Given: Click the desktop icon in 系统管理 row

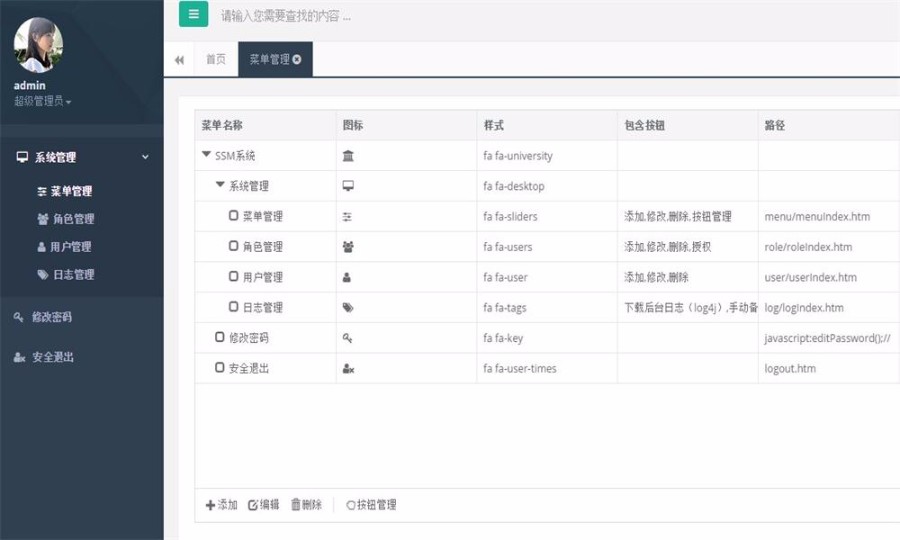Looking at the screenshot, I should 348,186.
